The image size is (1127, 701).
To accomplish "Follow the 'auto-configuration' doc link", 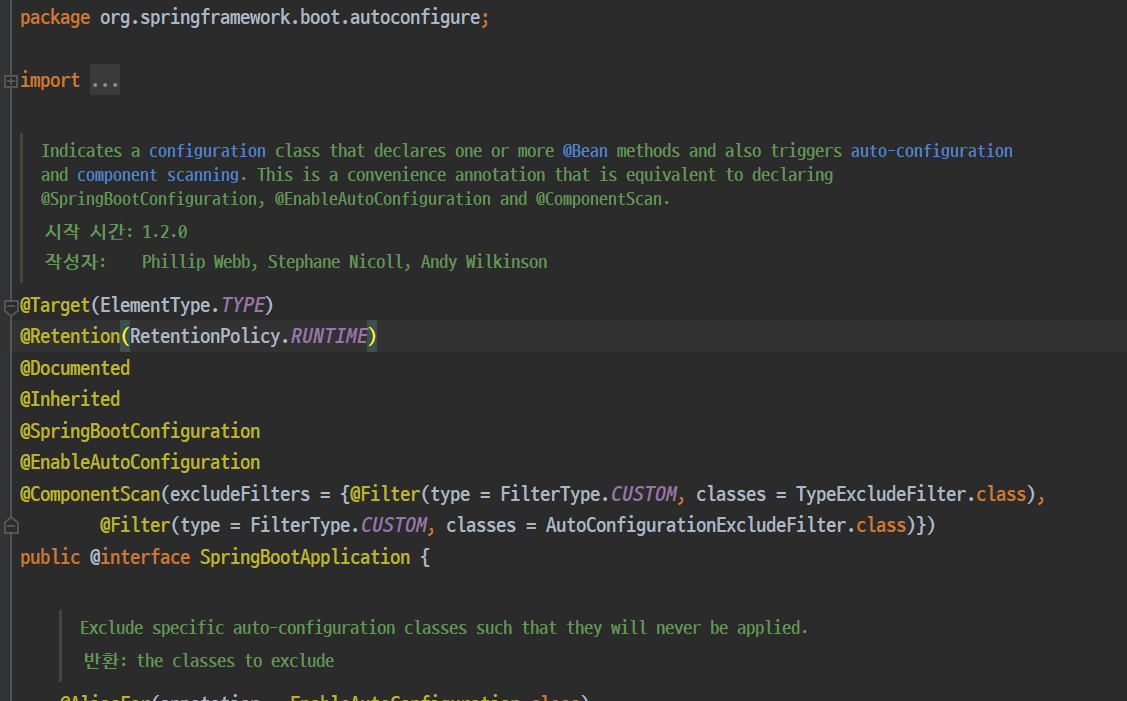I will click(932, 151).
